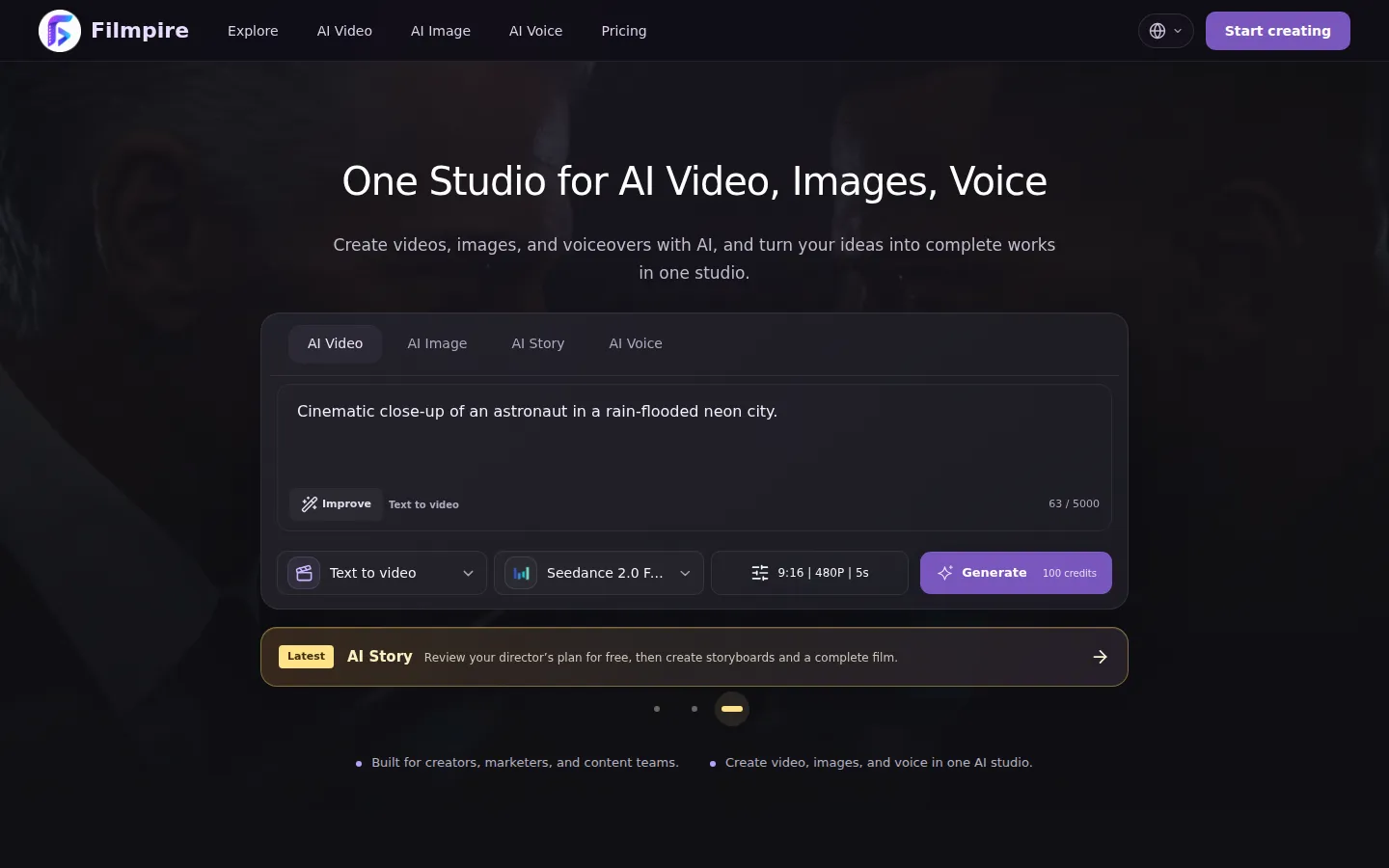Click the 63 / 5000 character counter
1389x868 pixels.
tap(1074, 503)
